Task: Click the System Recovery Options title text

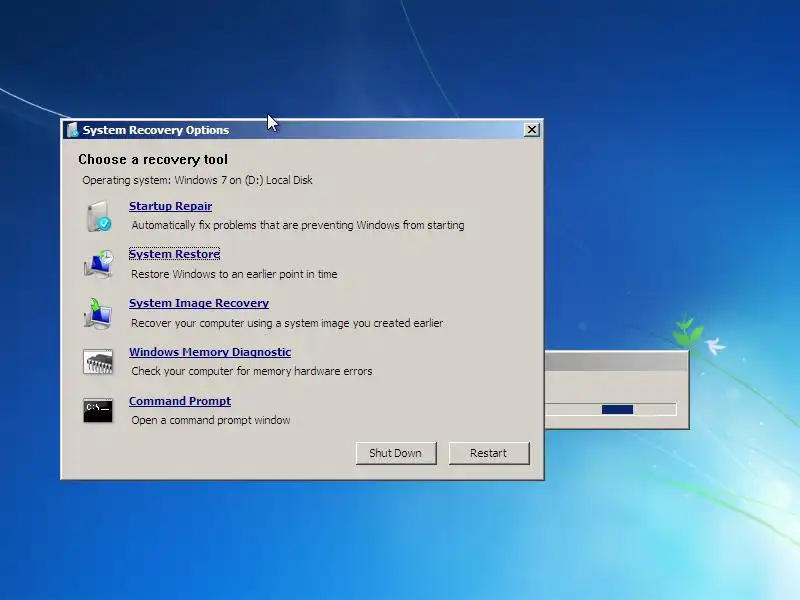Action: click(156, 130)
